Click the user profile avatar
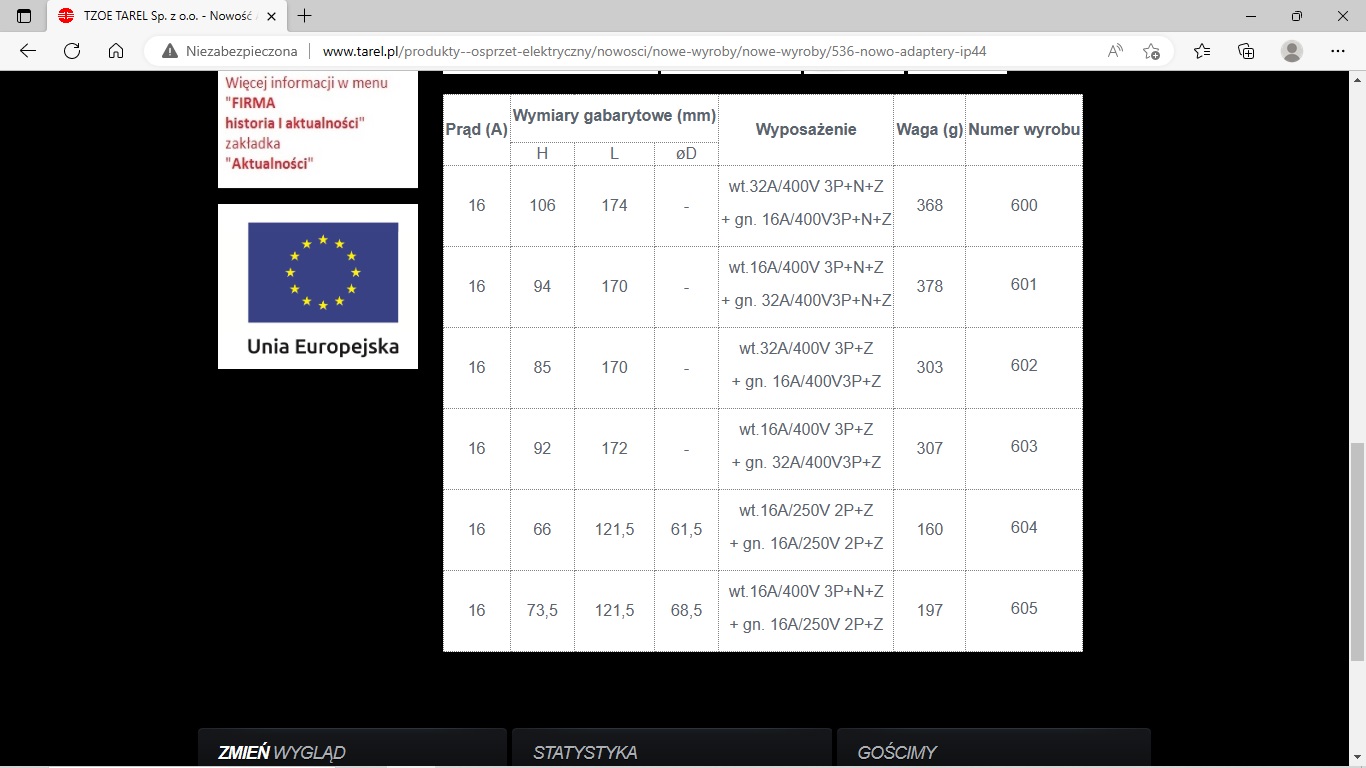 pos(1292,51)
